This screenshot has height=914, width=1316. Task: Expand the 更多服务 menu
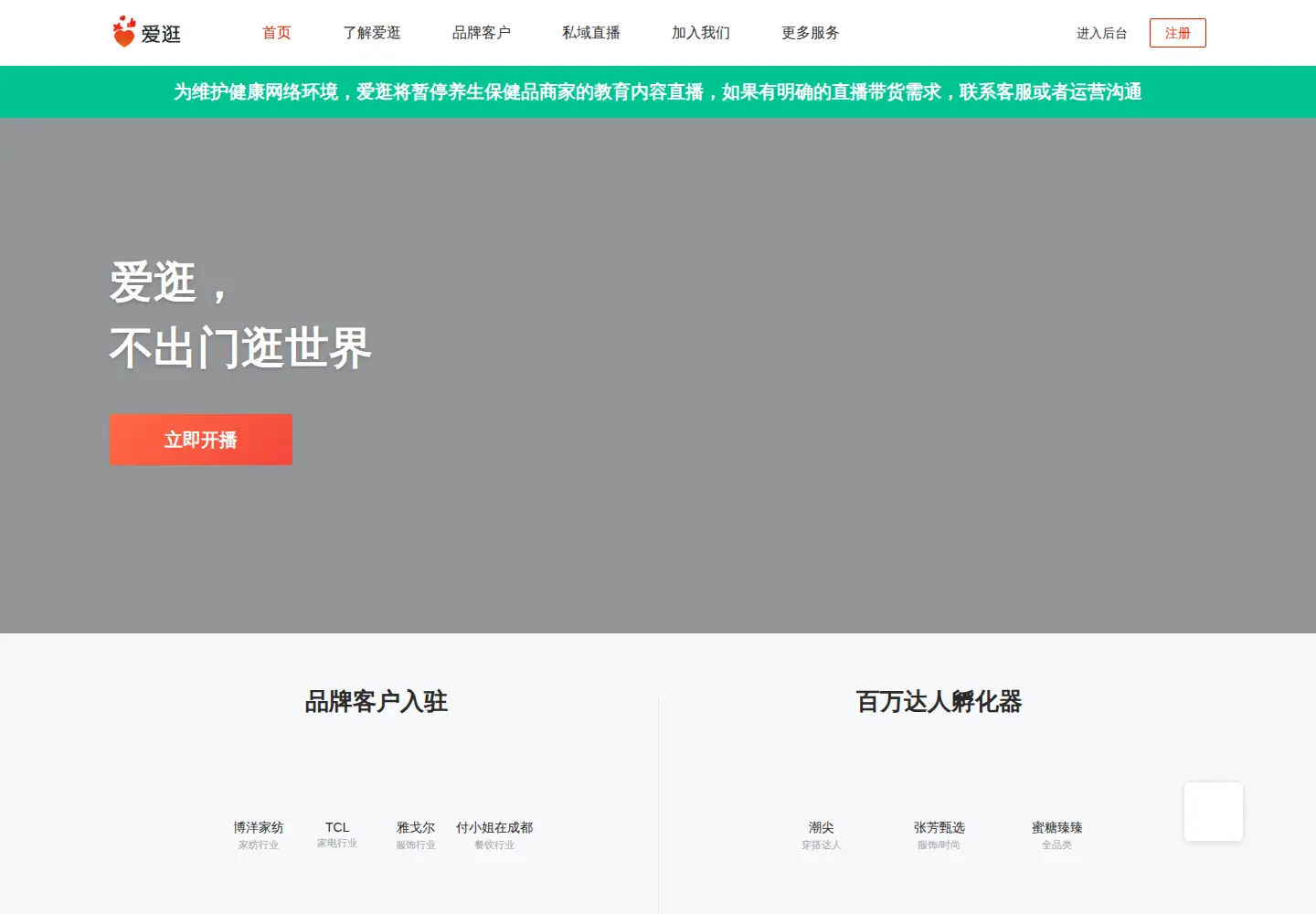click(x=811, y=33)
